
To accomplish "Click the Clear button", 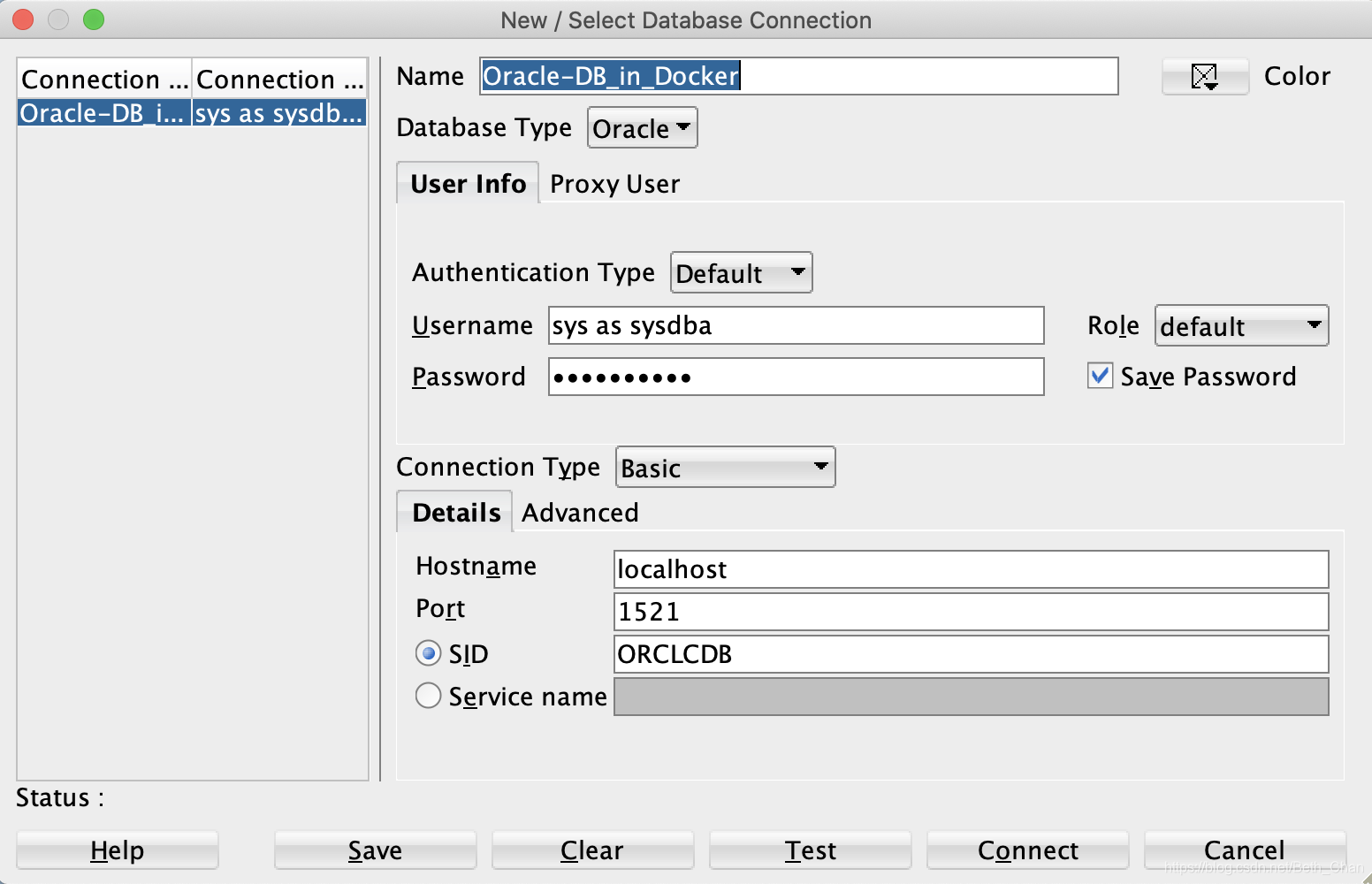I will point(593,850).
